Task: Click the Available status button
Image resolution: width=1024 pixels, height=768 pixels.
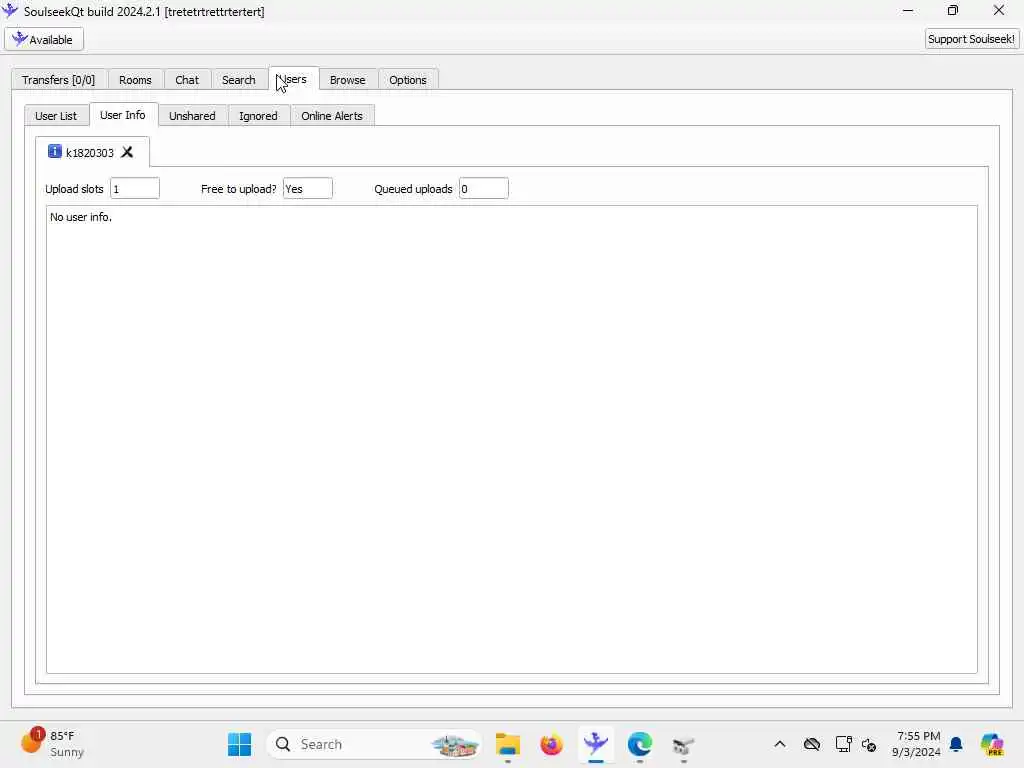Action: click(x=44, y=39)
